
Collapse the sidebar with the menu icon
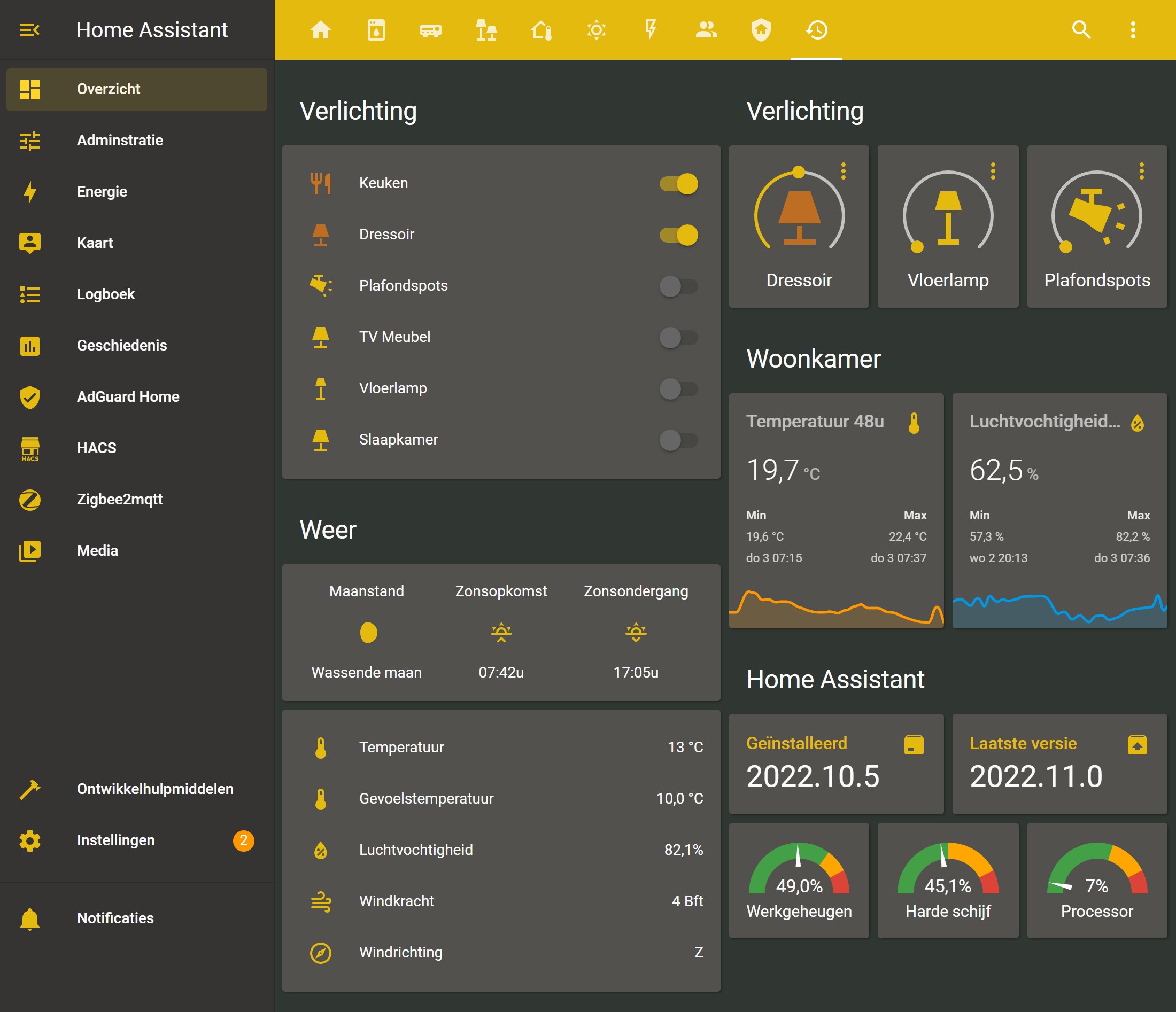tap(29, 29)
